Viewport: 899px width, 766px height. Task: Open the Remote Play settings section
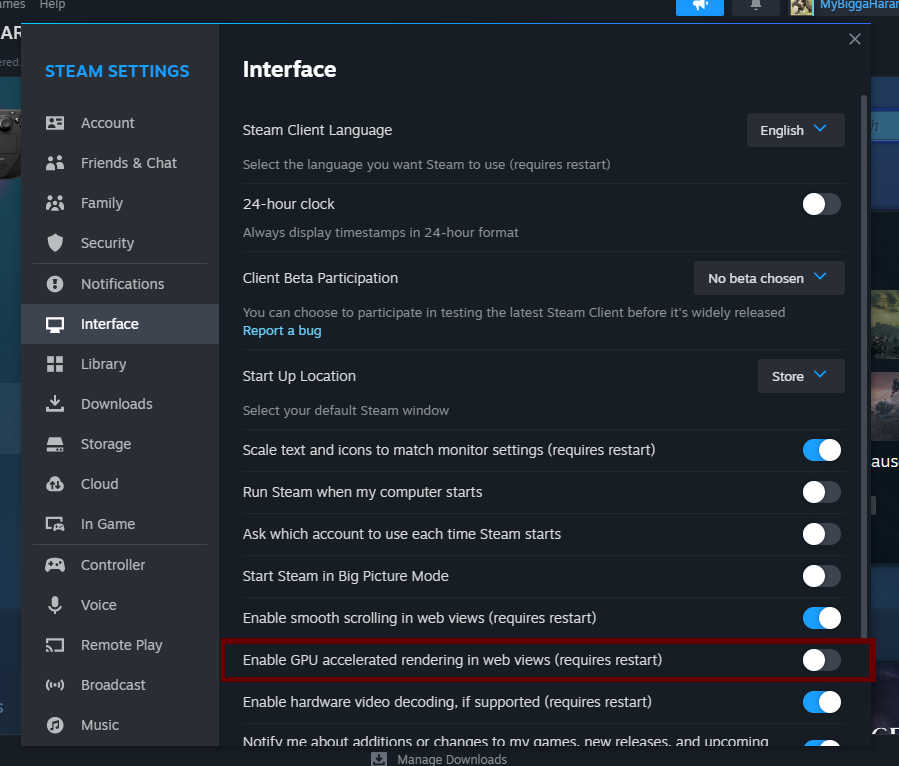pyautogui.click(x=121, y=645)
